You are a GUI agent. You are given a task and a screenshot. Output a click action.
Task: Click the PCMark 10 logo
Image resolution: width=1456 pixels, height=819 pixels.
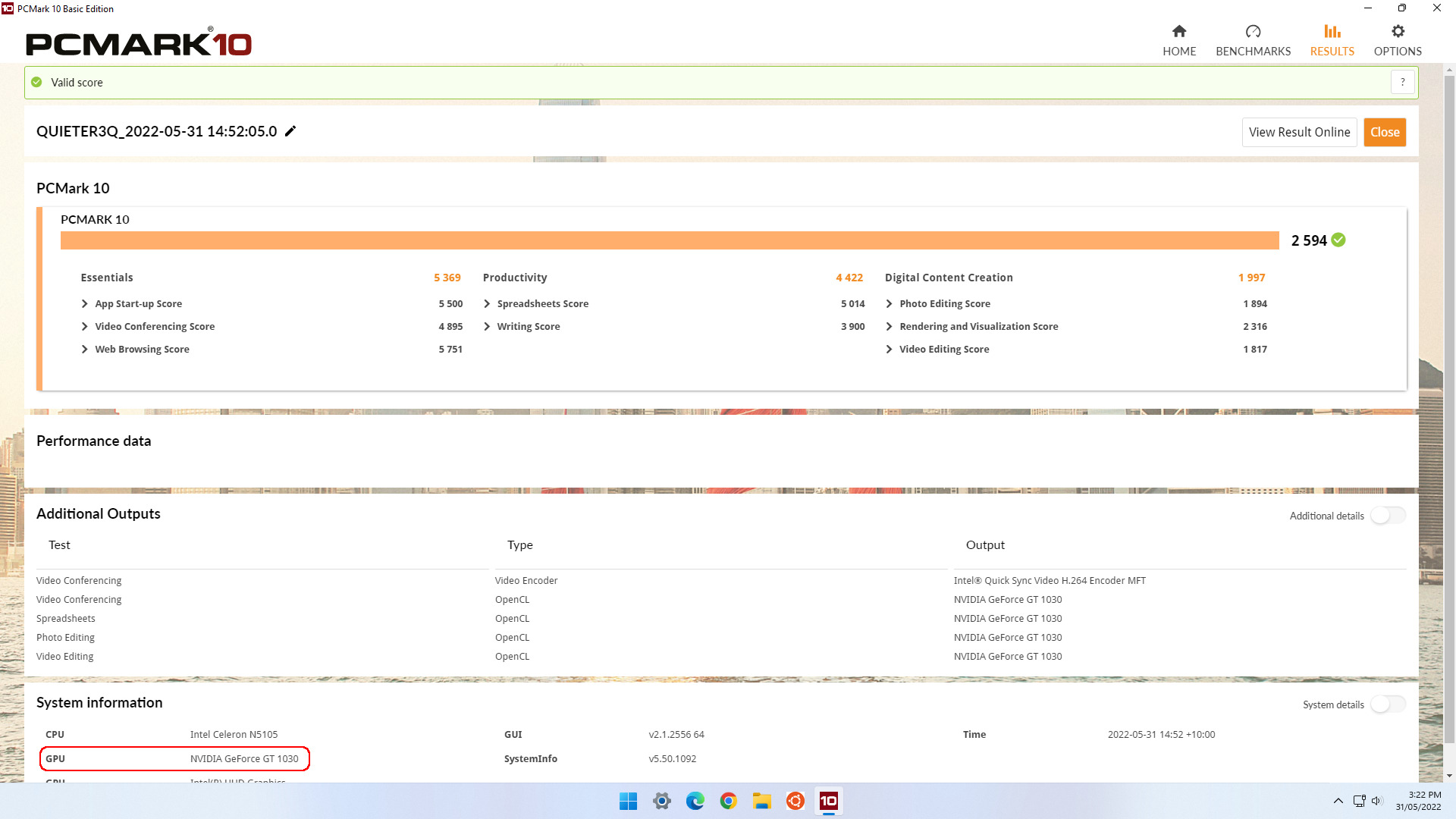click(139, 42)
